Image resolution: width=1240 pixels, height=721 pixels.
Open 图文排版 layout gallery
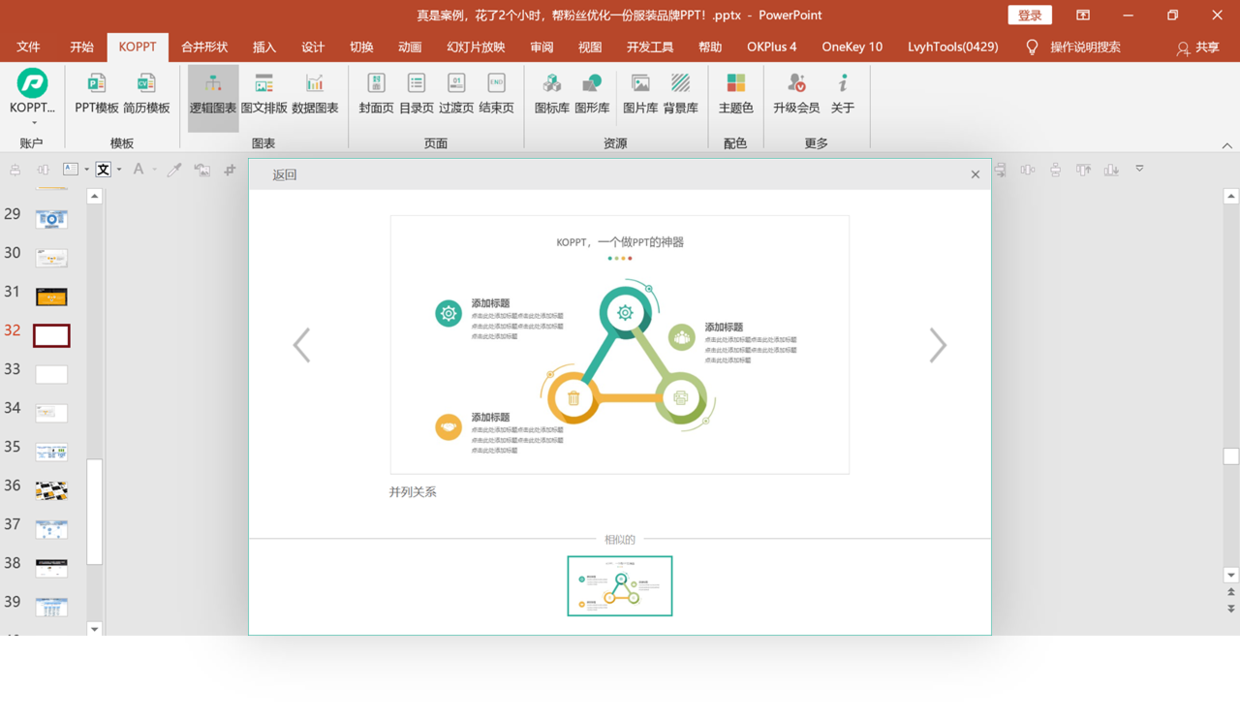pyautogui.click(x=264, y=94)
